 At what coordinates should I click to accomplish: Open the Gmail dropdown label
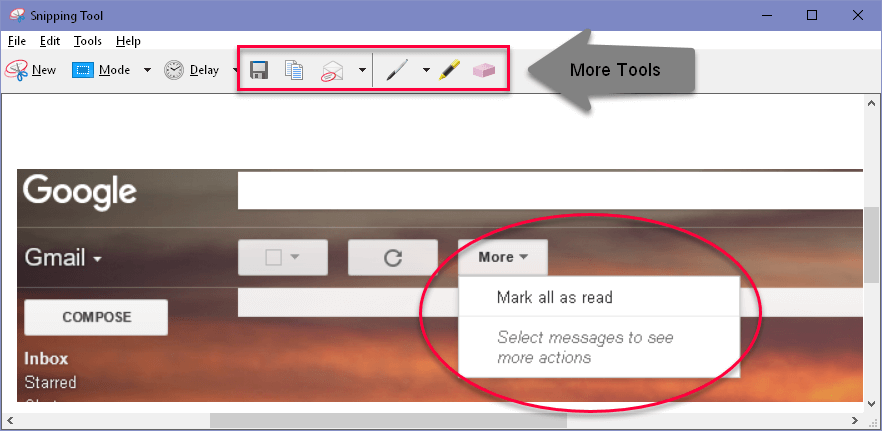63,258
